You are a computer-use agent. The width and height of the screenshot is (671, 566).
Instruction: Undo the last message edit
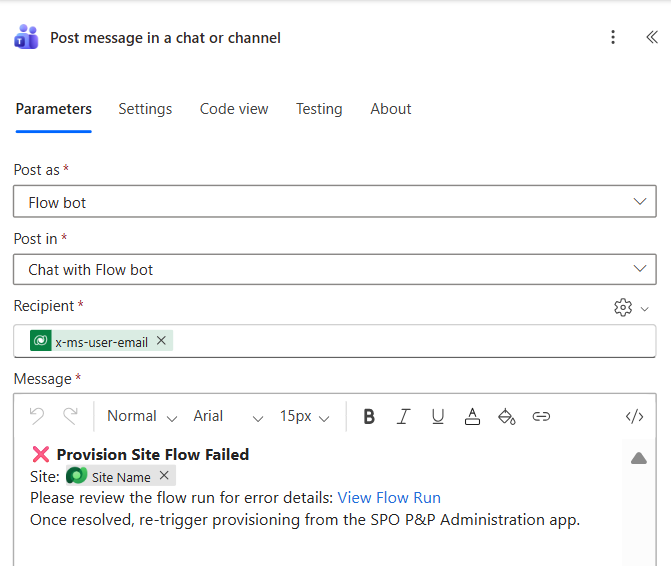click(x=37, y=416)
